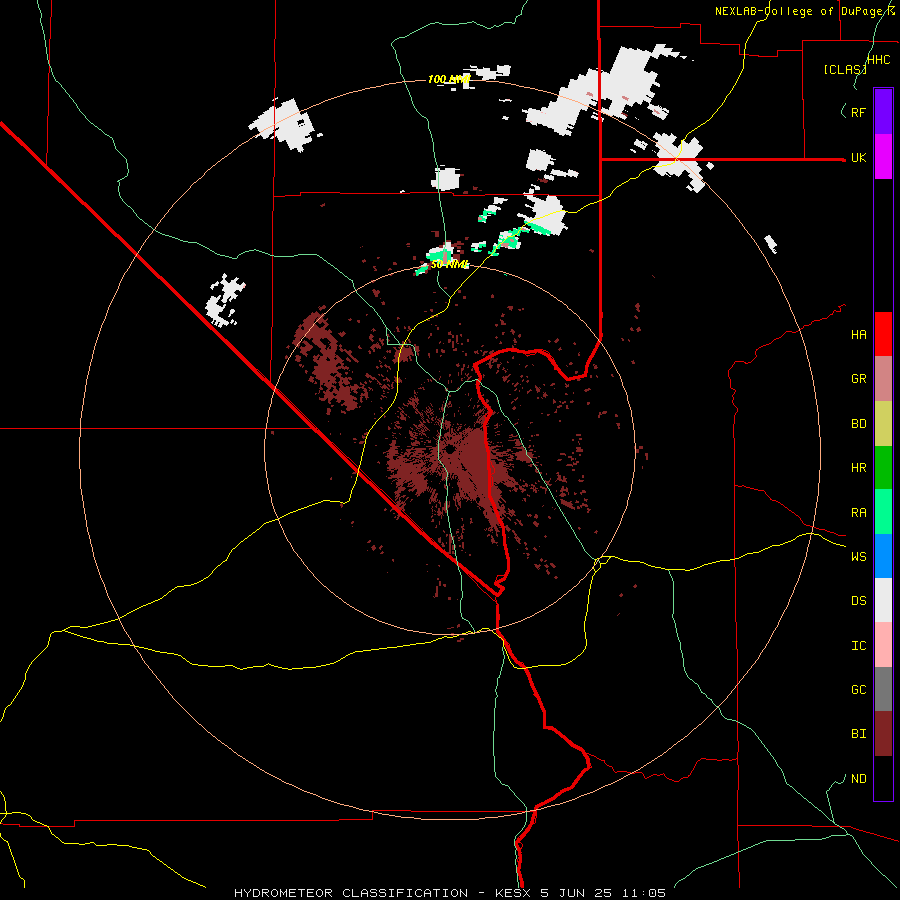Click the RF purple legend color block
This screenshot has width=900, height=900.
883,112
